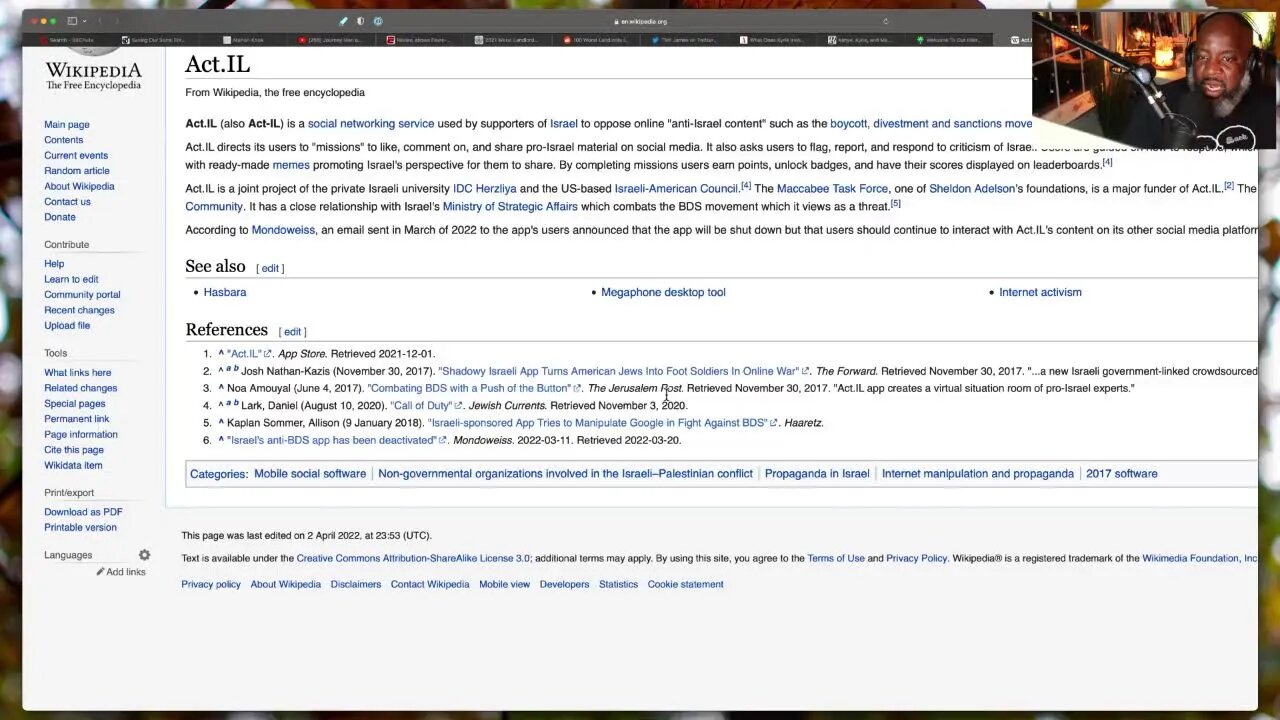Open Main page in sidebar
Viewport: 1280px width, 720px height.
coord(67,125)
